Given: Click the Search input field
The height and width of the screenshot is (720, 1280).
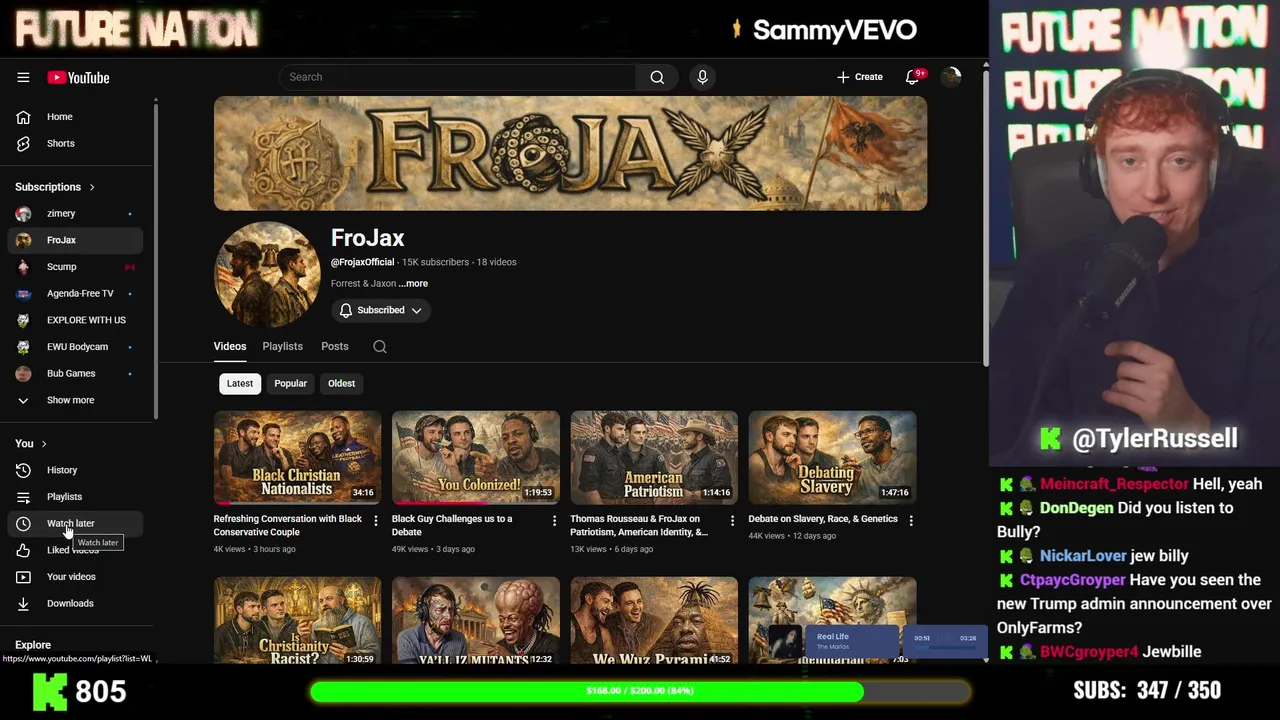Looking at the screenshot, I should [458, 77].
